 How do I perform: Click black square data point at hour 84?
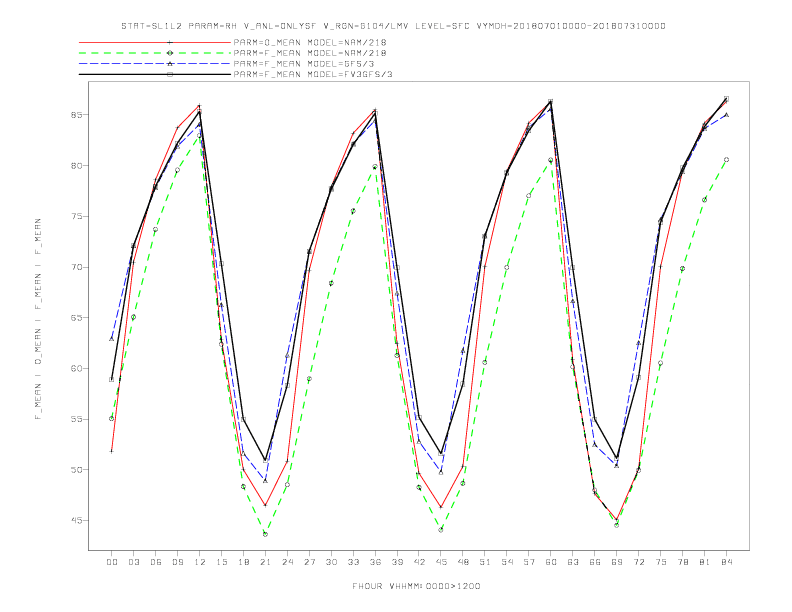pos(726,98)
